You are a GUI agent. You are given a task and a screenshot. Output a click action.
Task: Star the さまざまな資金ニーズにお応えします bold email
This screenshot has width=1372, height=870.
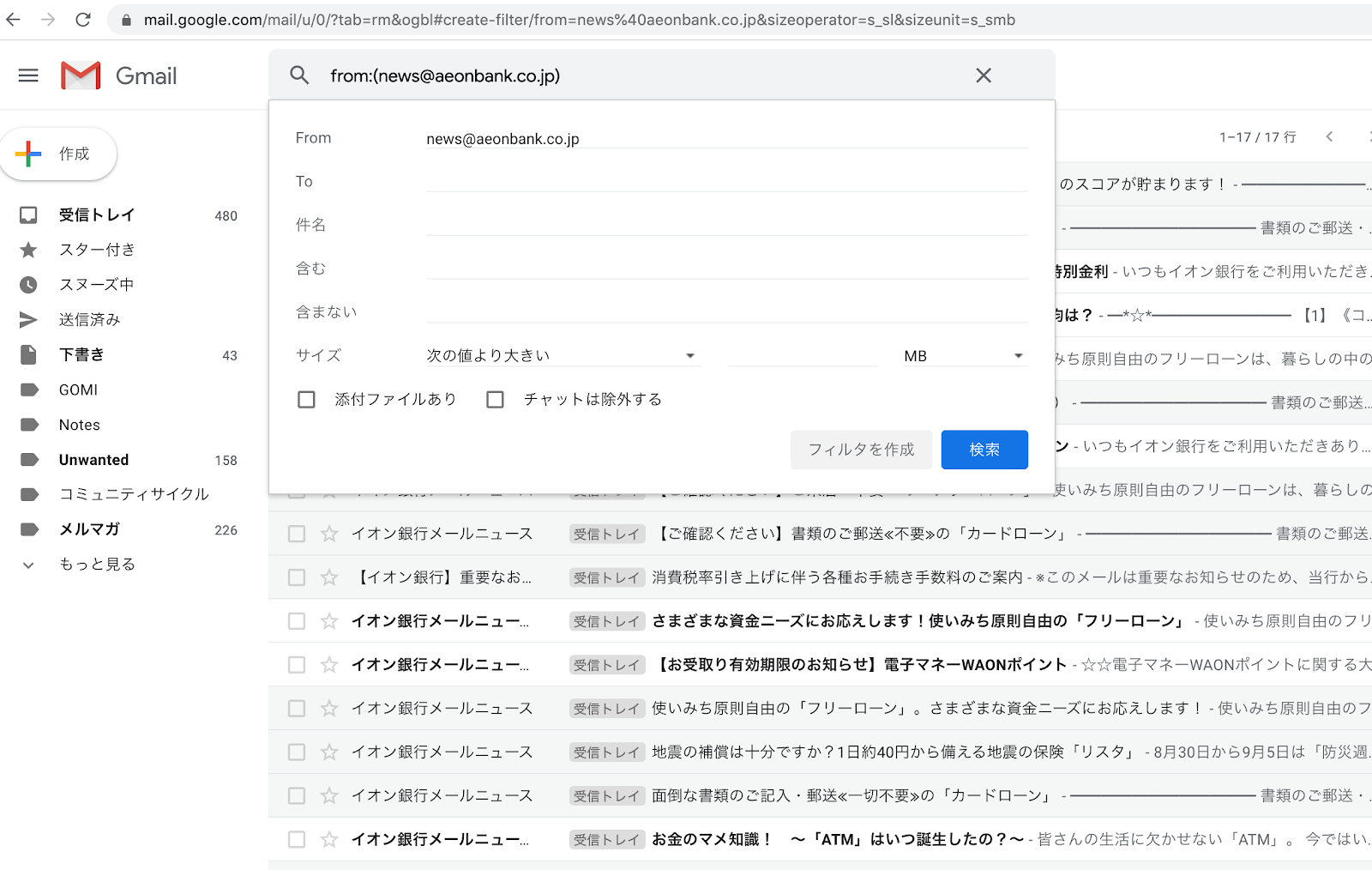(x=329, y=621)
